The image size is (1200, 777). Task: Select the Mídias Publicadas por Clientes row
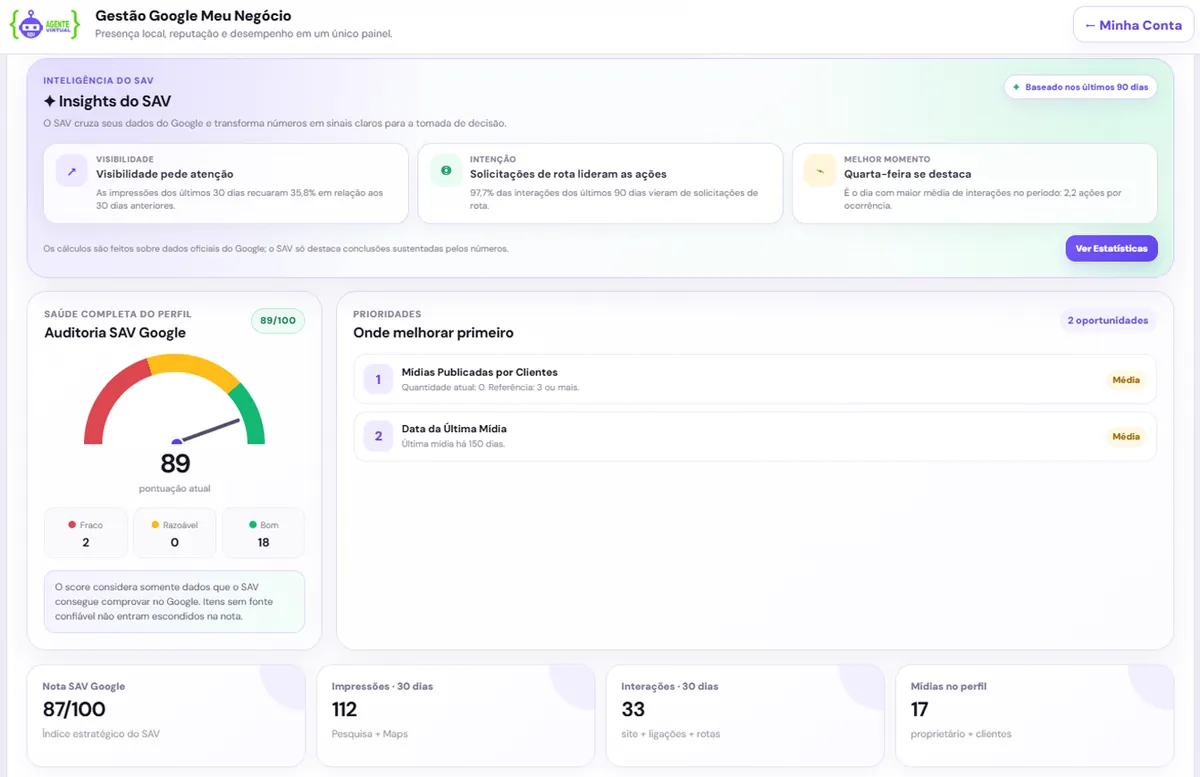pos(755,379)
